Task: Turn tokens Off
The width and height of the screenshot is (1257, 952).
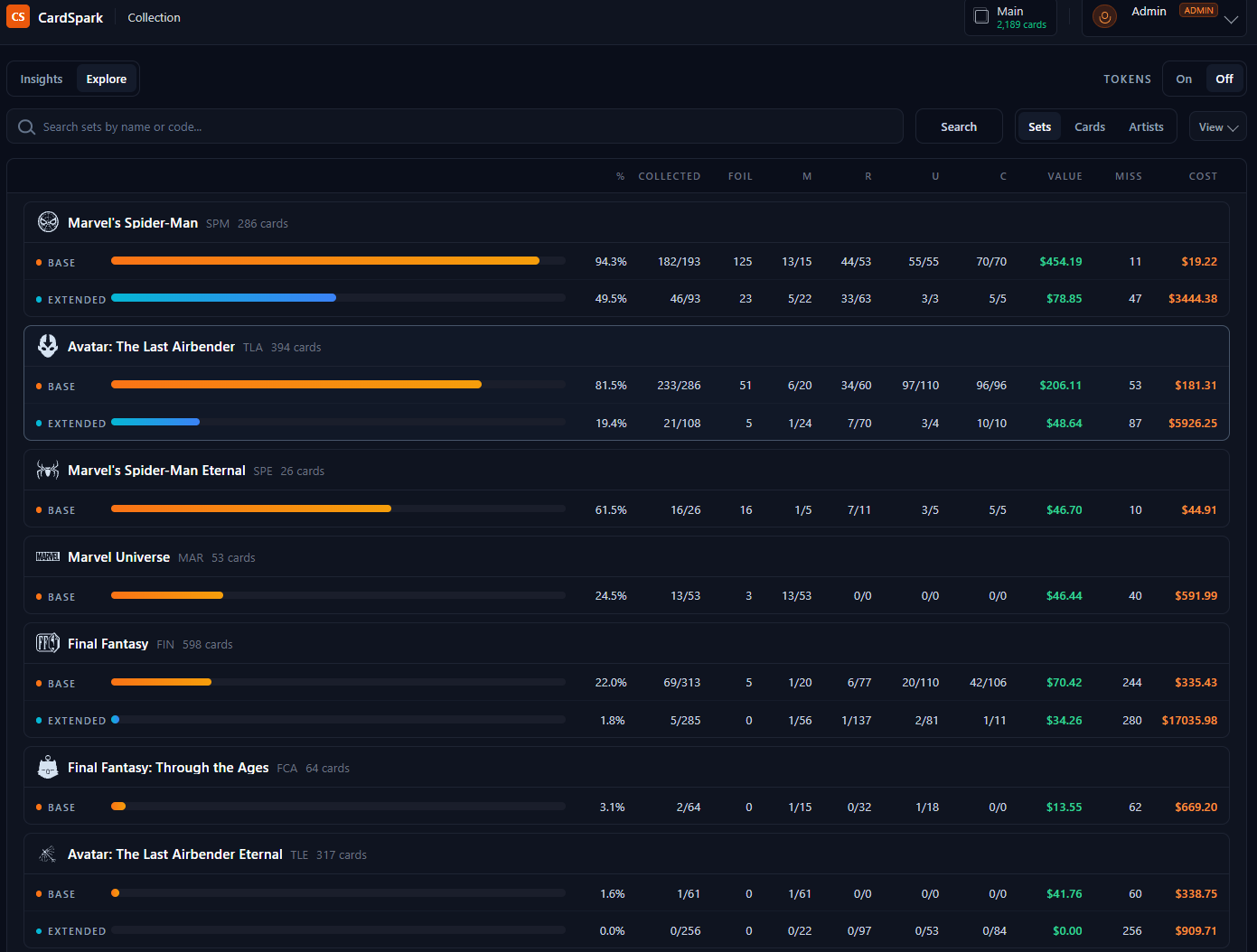Action: tap(1224, 79)
